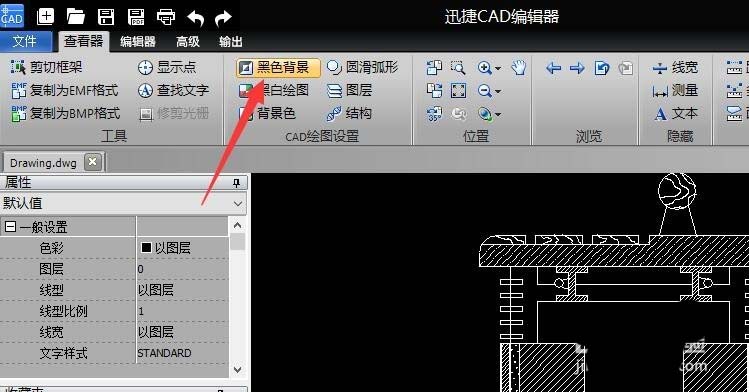Go to next page with right arrow
The image size is (749, 392).
(577, 68)
